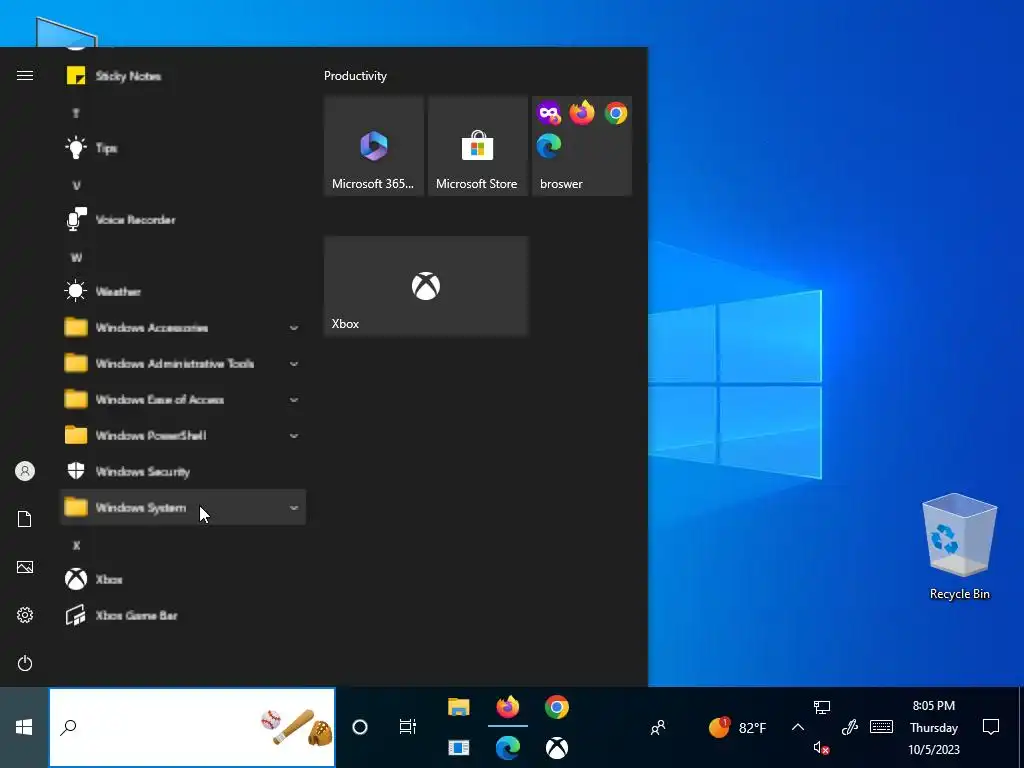Image resolution: width=1024 pixels, height=768 pixels.
Task: Expand the Windows PowerShell folder chevron
Action: (x=294, y=436)
